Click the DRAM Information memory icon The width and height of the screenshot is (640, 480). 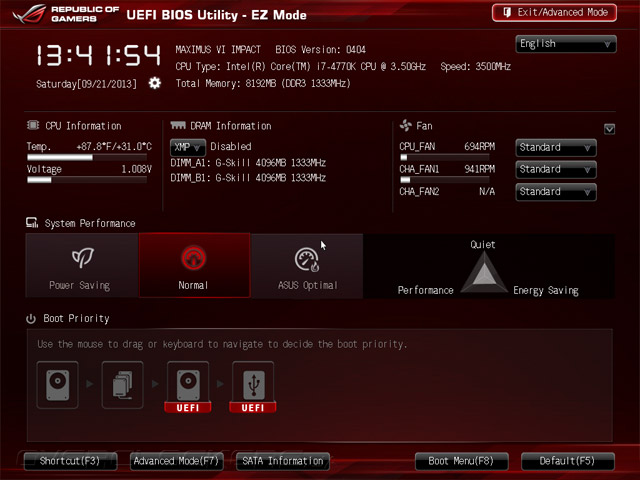pos(178,125)
